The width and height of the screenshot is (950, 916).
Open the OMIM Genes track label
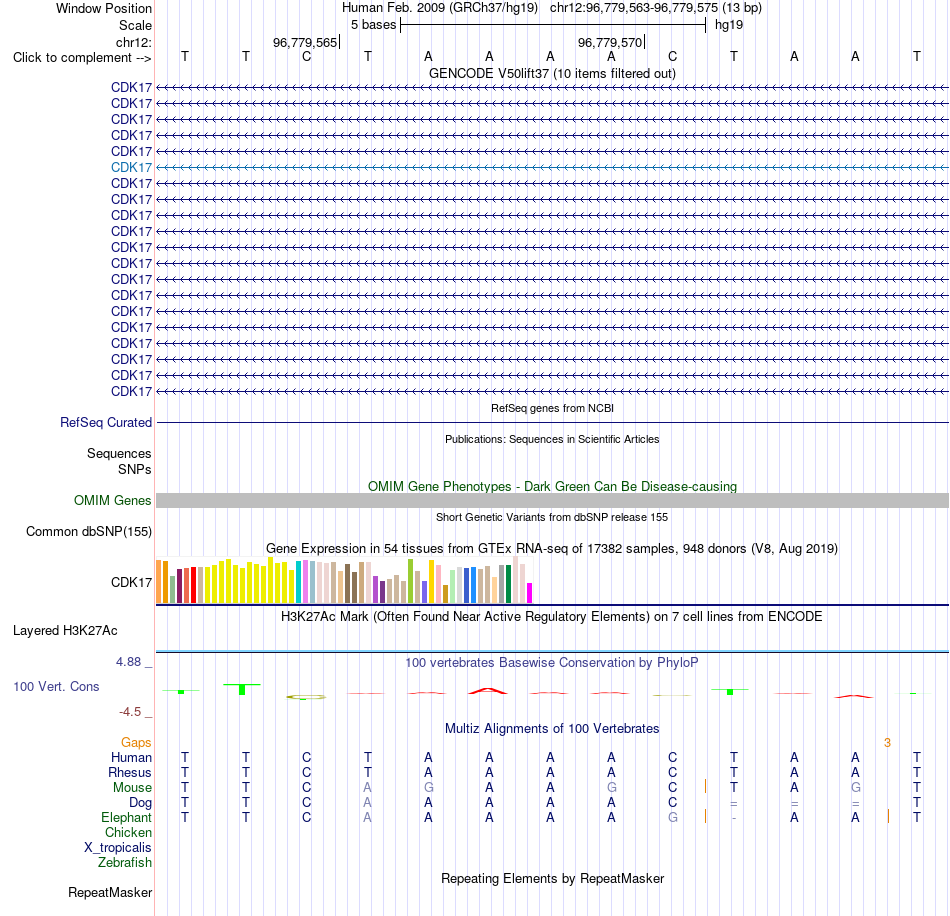(113, 500)
